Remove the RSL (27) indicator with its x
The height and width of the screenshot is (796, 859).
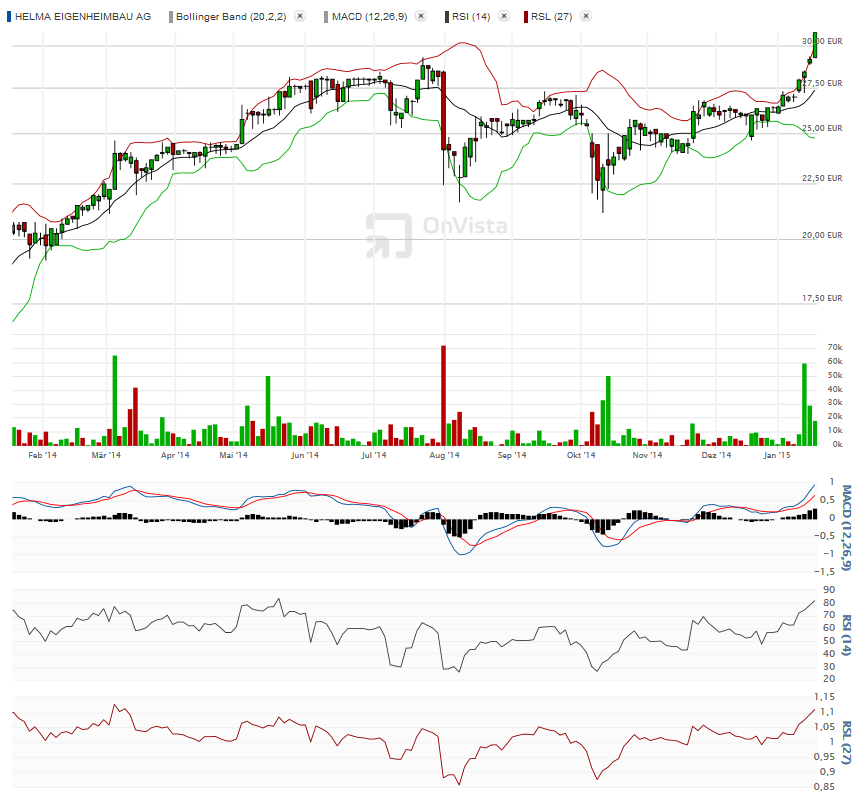(x=586, y=16)
